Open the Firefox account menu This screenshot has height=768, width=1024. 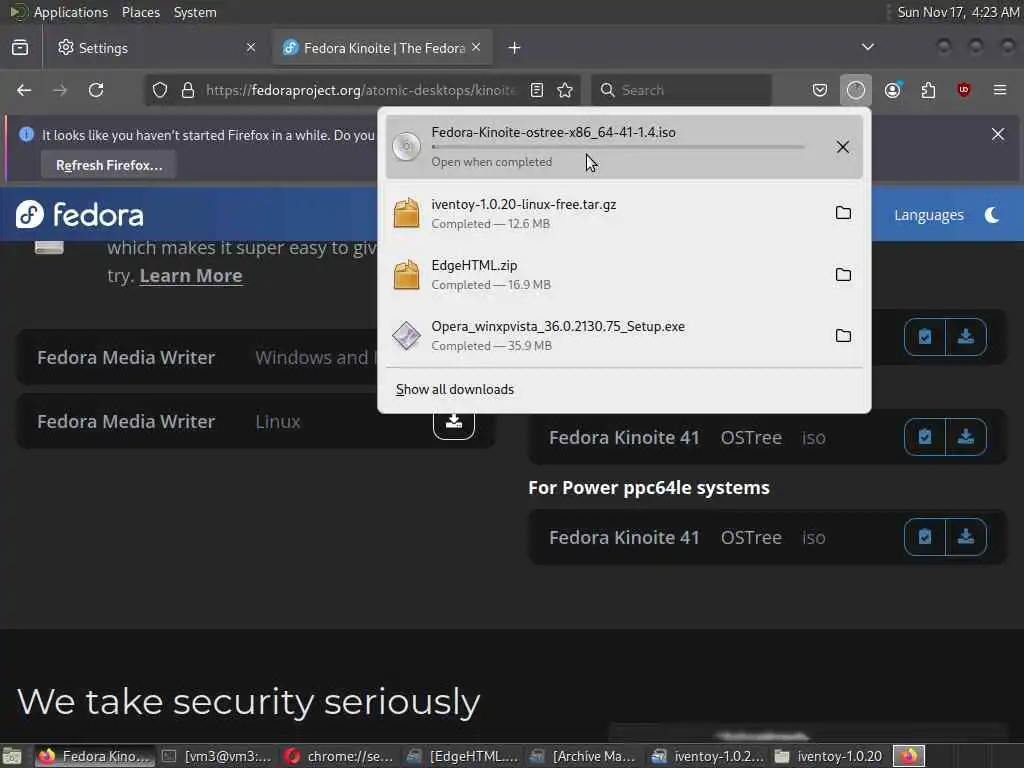pos(893,90)
